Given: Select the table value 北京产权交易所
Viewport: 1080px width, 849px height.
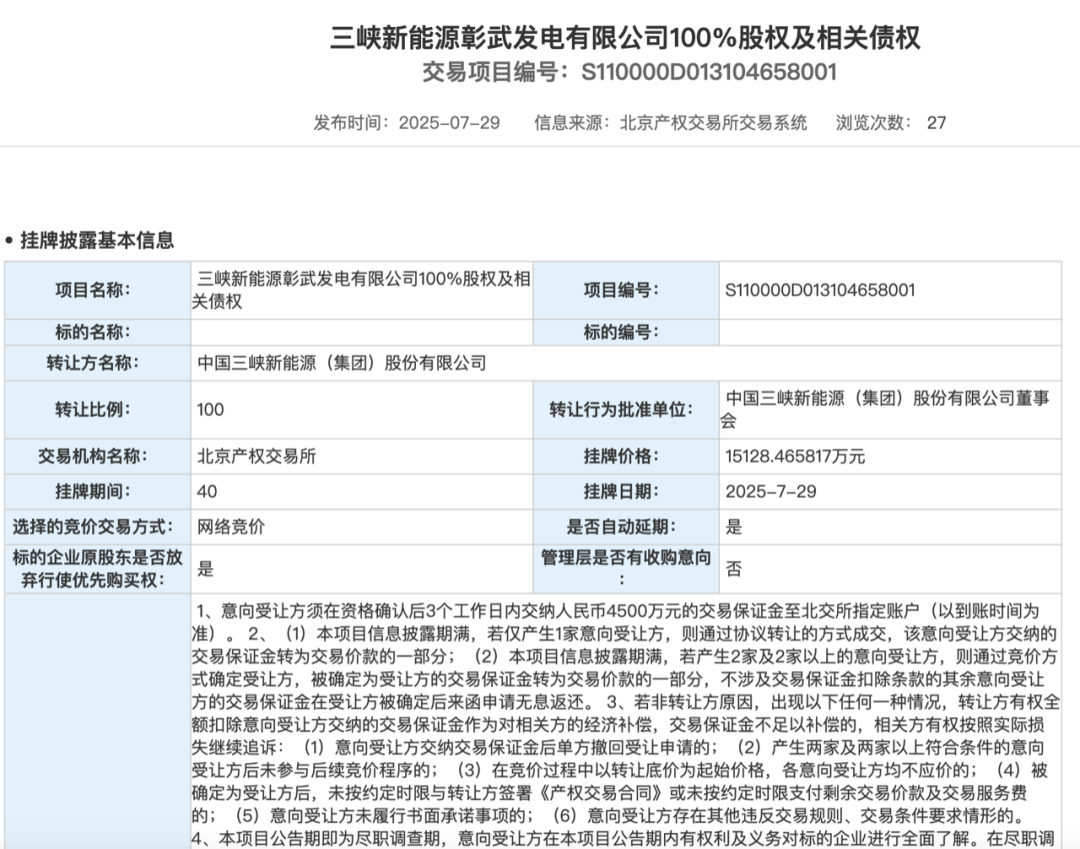Looking at the screenshot, I should pos(256,457).
